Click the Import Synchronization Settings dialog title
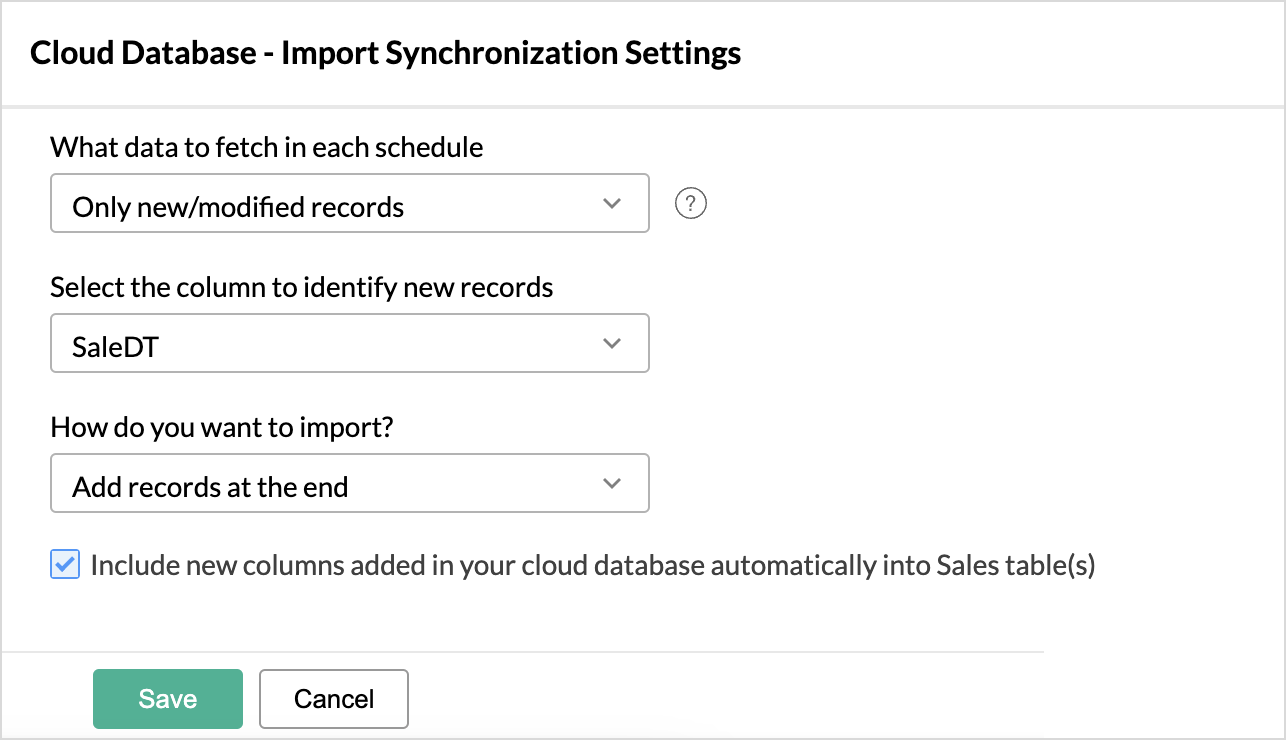Viewport: 1286px width, 740px height. pos(386,53)
